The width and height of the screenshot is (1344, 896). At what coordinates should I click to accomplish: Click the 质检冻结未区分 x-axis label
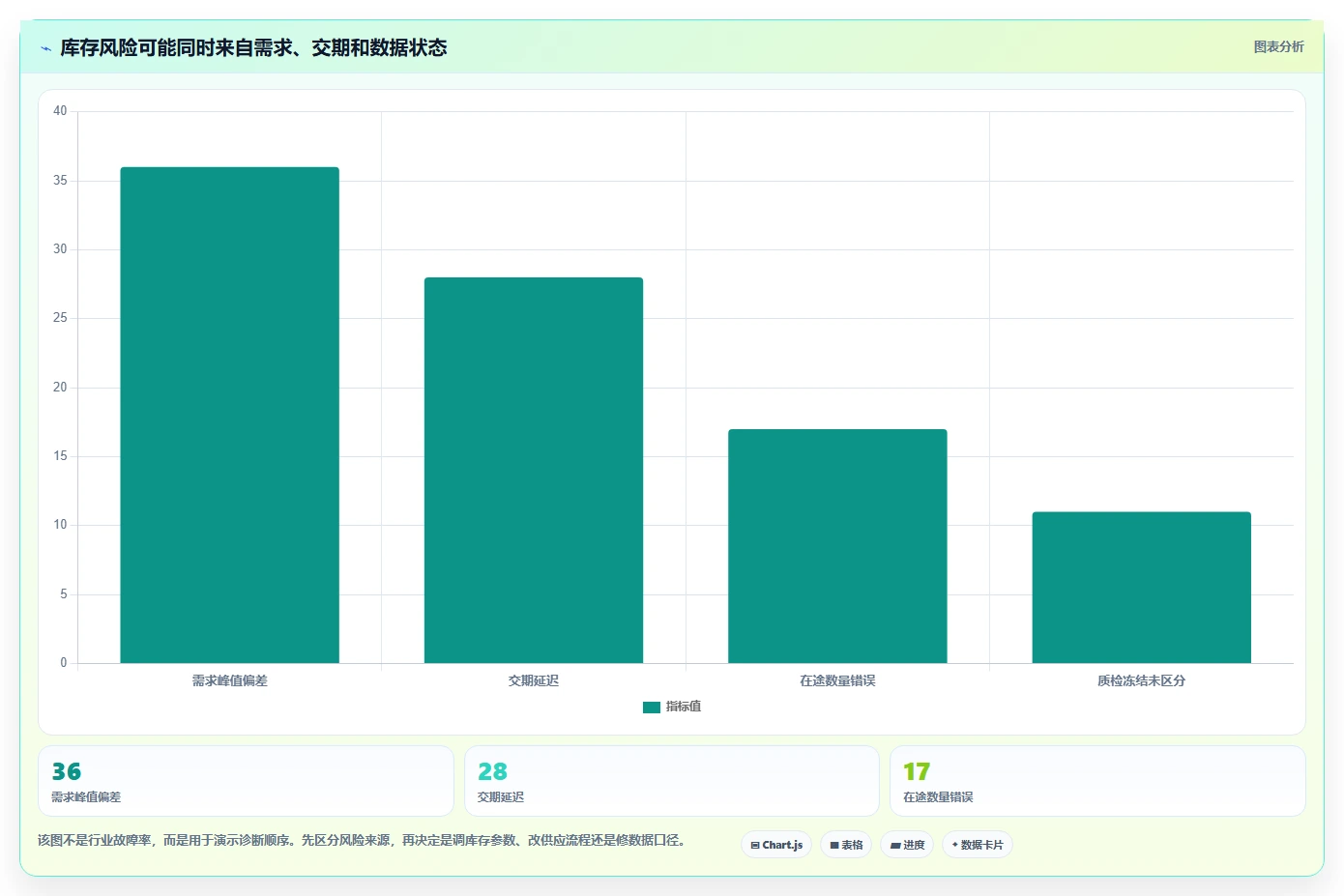click(1141, 680)
